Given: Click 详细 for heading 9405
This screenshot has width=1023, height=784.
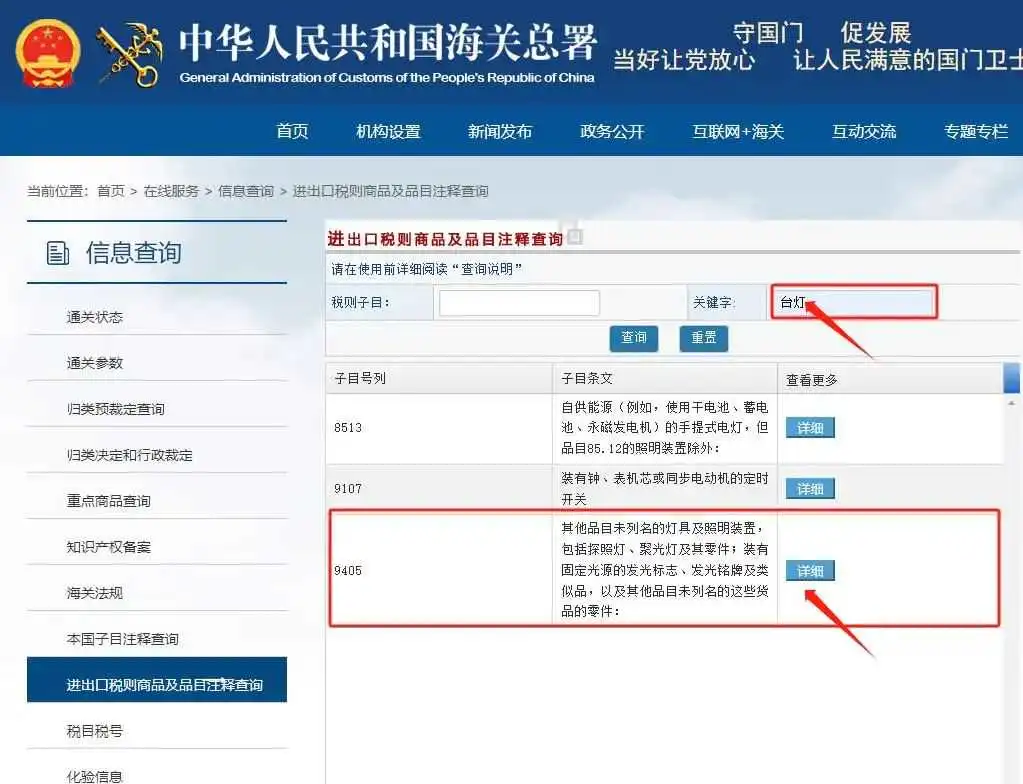Looking at the screenshot, I should pyautogui.click(x=810, y=571).
